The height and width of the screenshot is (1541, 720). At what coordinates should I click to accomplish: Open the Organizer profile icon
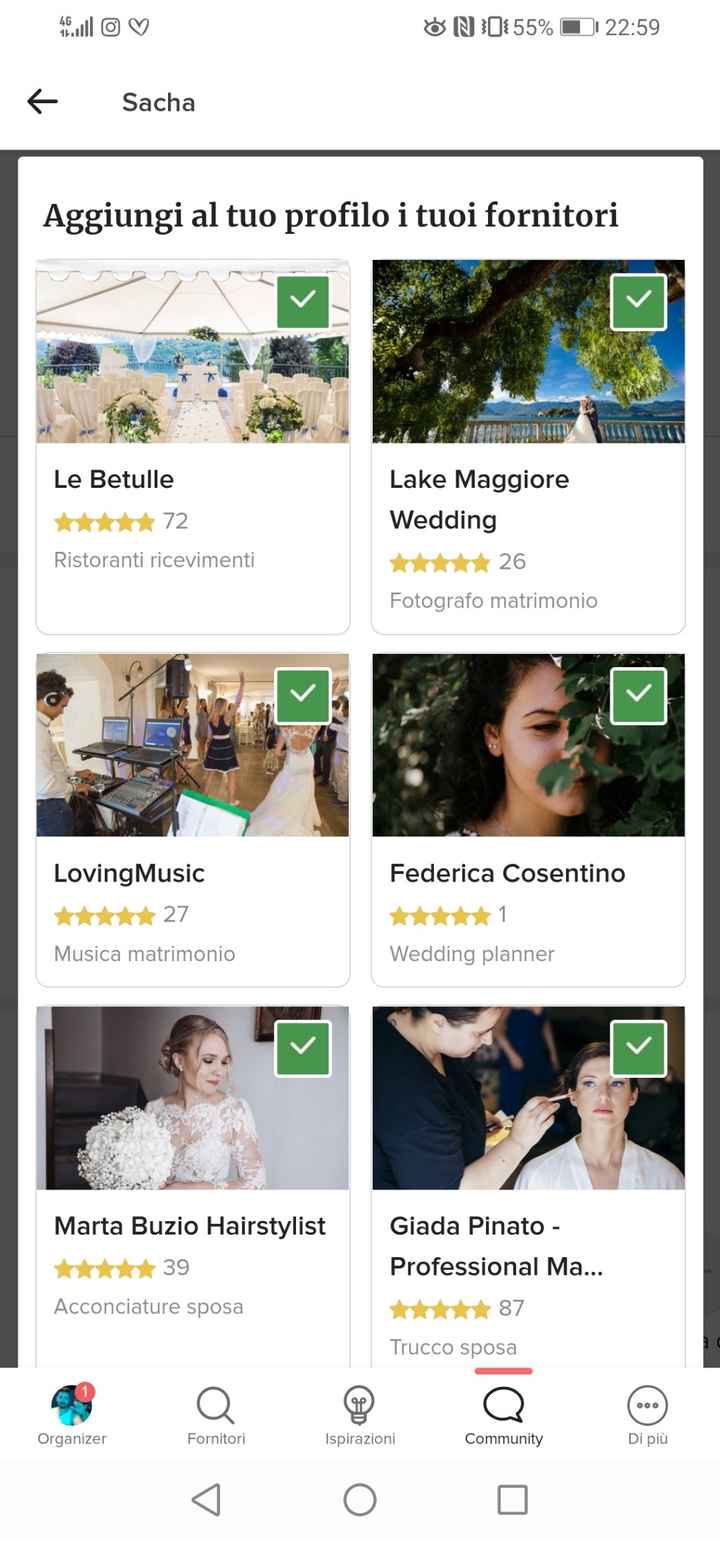72,1406
